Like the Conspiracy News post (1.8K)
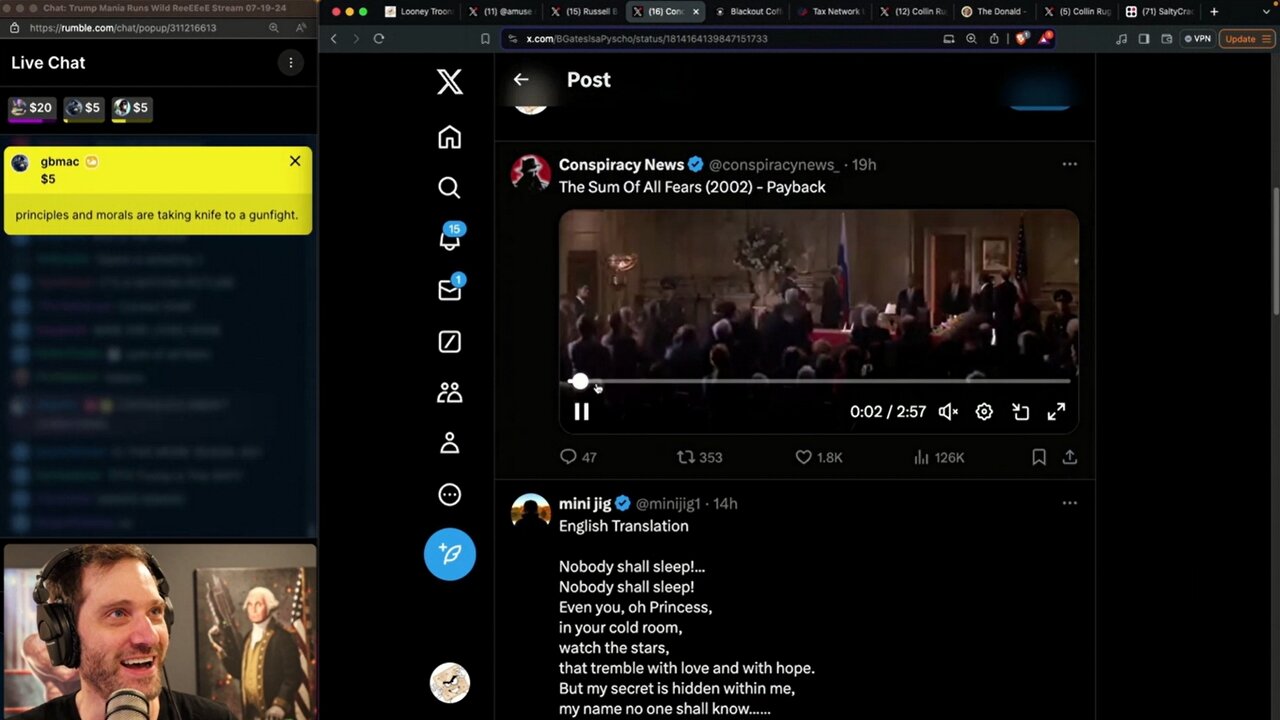 (818, 457)
